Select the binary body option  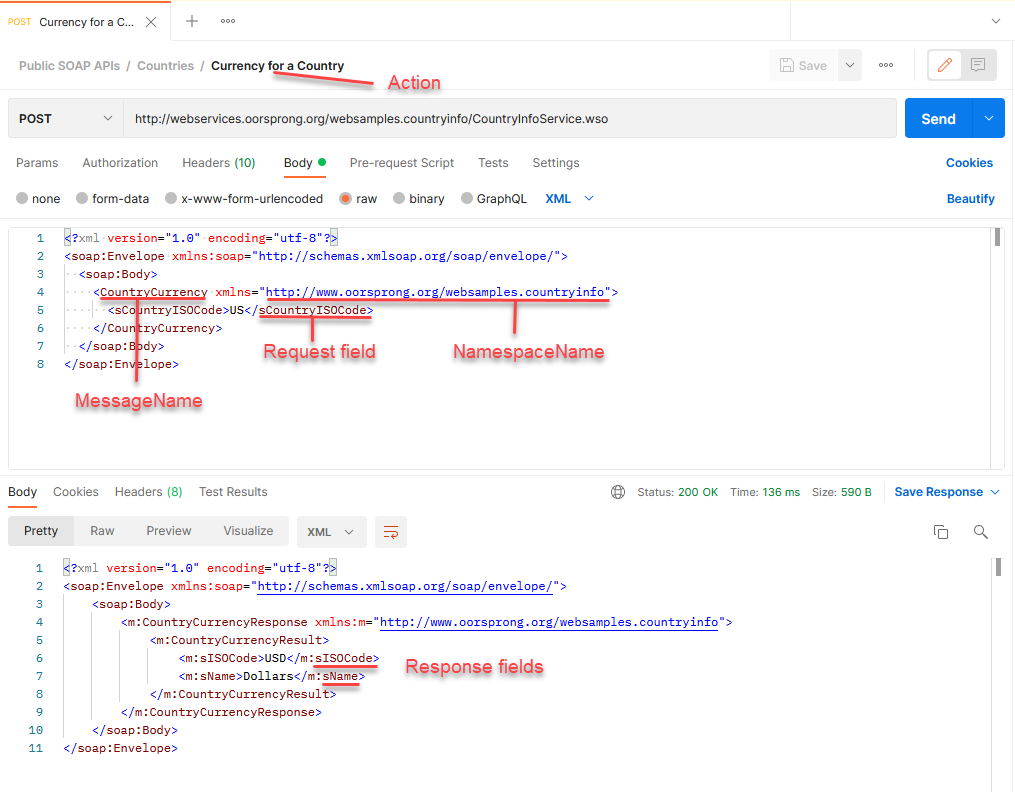[x=418, y=199]
